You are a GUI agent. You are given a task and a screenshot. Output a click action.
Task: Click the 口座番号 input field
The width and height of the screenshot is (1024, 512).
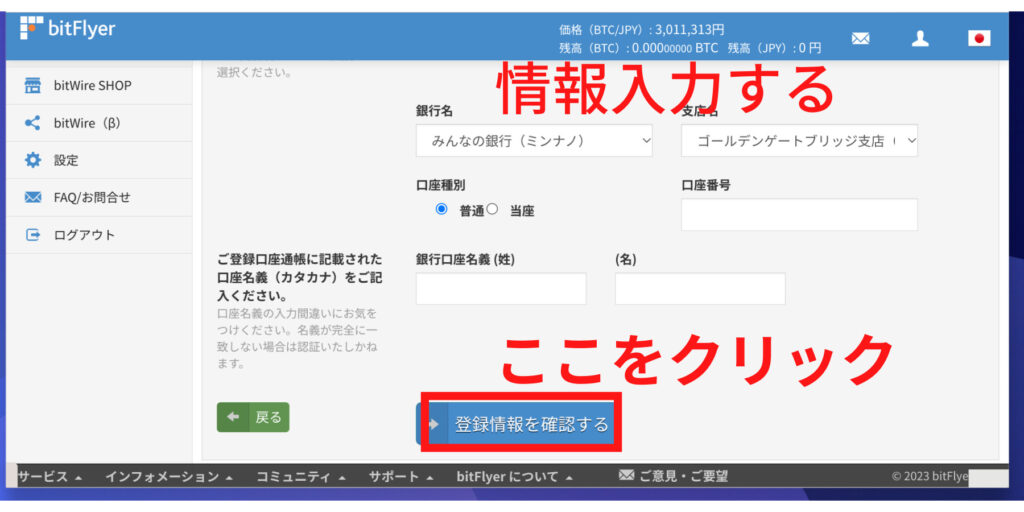click(x=799, y=215)
